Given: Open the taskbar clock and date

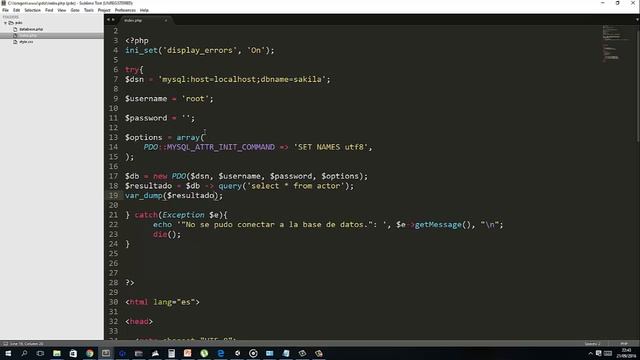Looking at the screenshot, I should click(x=626, y=353).
